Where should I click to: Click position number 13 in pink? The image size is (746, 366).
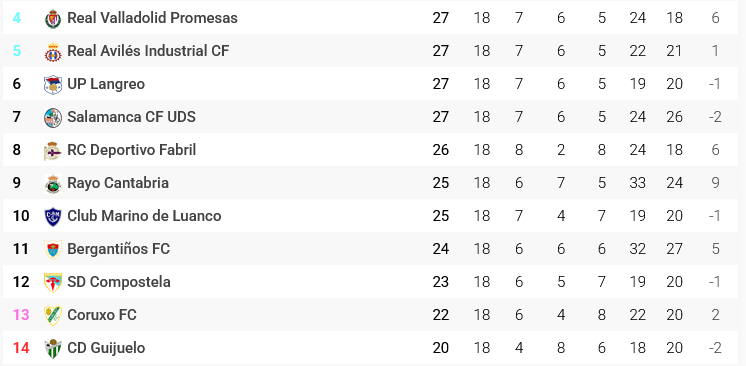(21, 315)
